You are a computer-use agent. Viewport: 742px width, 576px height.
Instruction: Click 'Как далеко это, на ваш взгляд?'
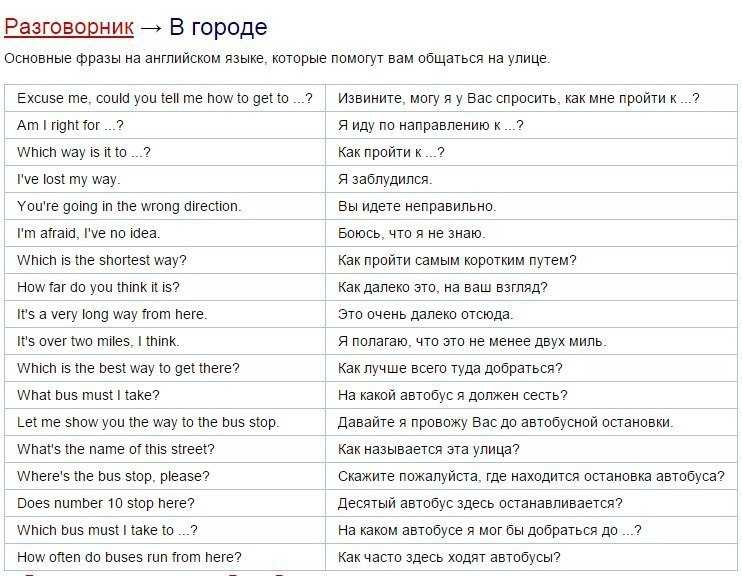pos(442,287)
